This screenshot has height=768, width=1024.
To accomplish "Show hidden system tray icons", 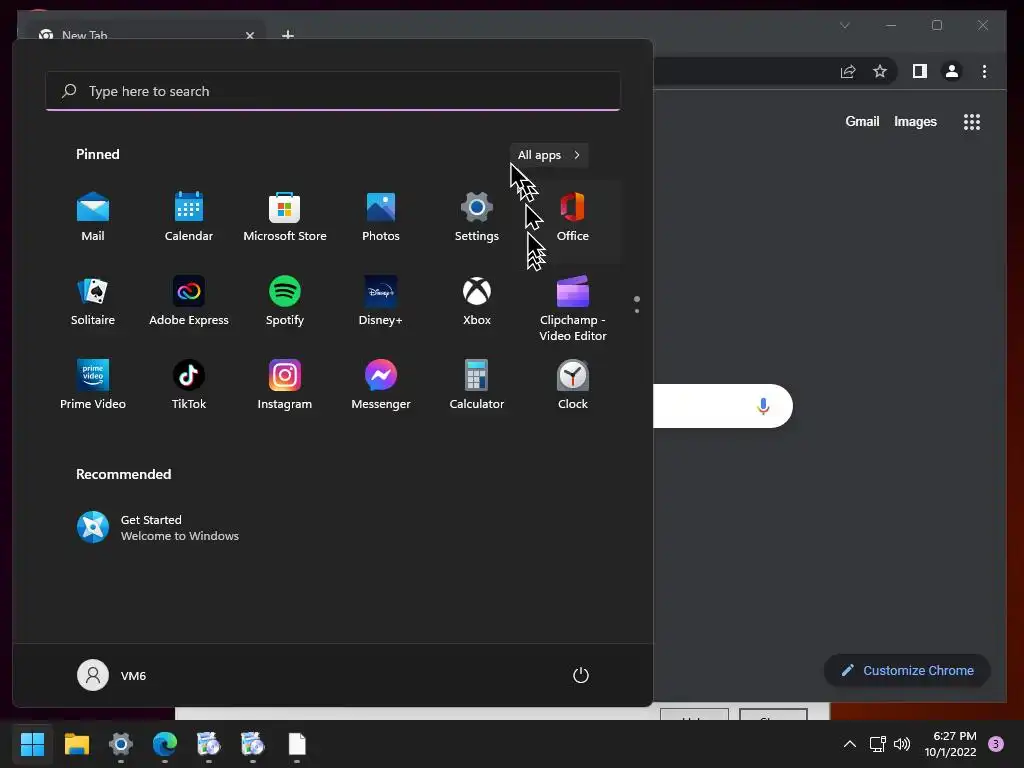I will [850, 744].
